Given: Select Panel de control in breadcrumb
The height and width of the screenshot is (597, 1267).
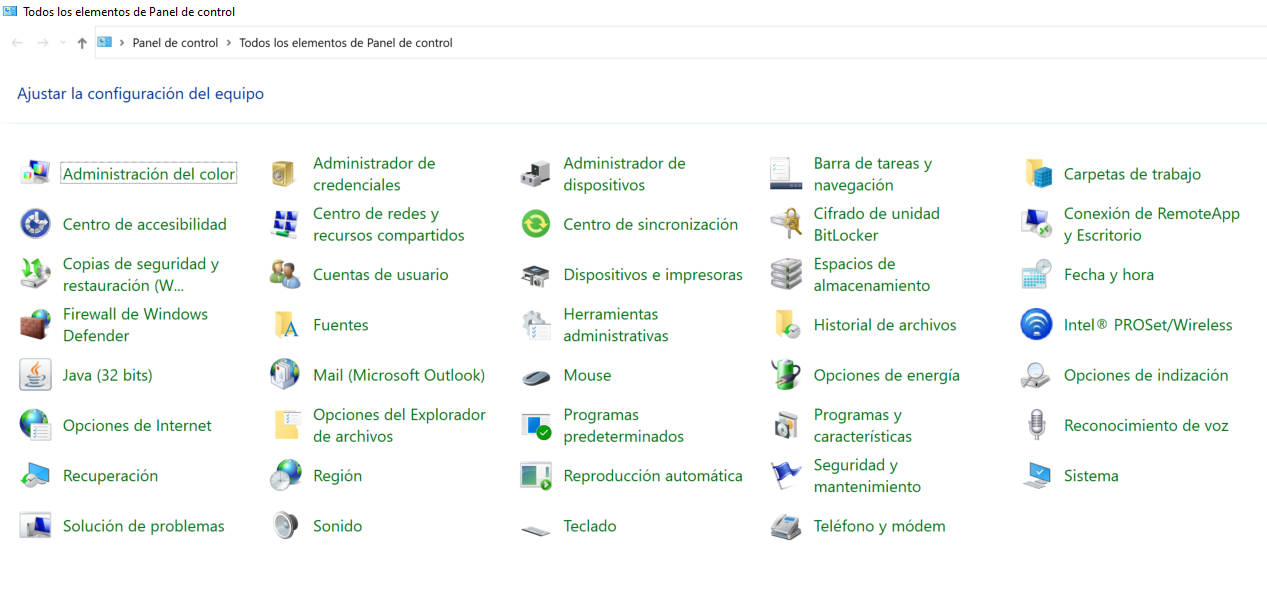Looking at the screenshot, I should 175,43.
